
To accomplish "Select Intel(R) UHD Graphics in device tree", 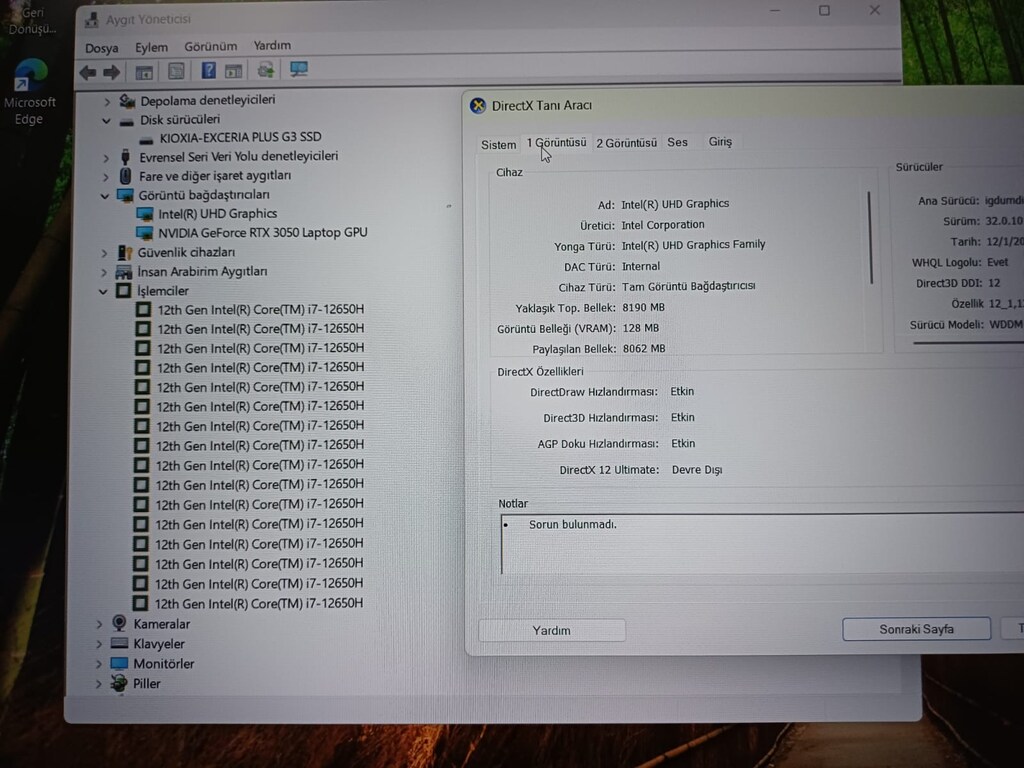I will 217,214.
